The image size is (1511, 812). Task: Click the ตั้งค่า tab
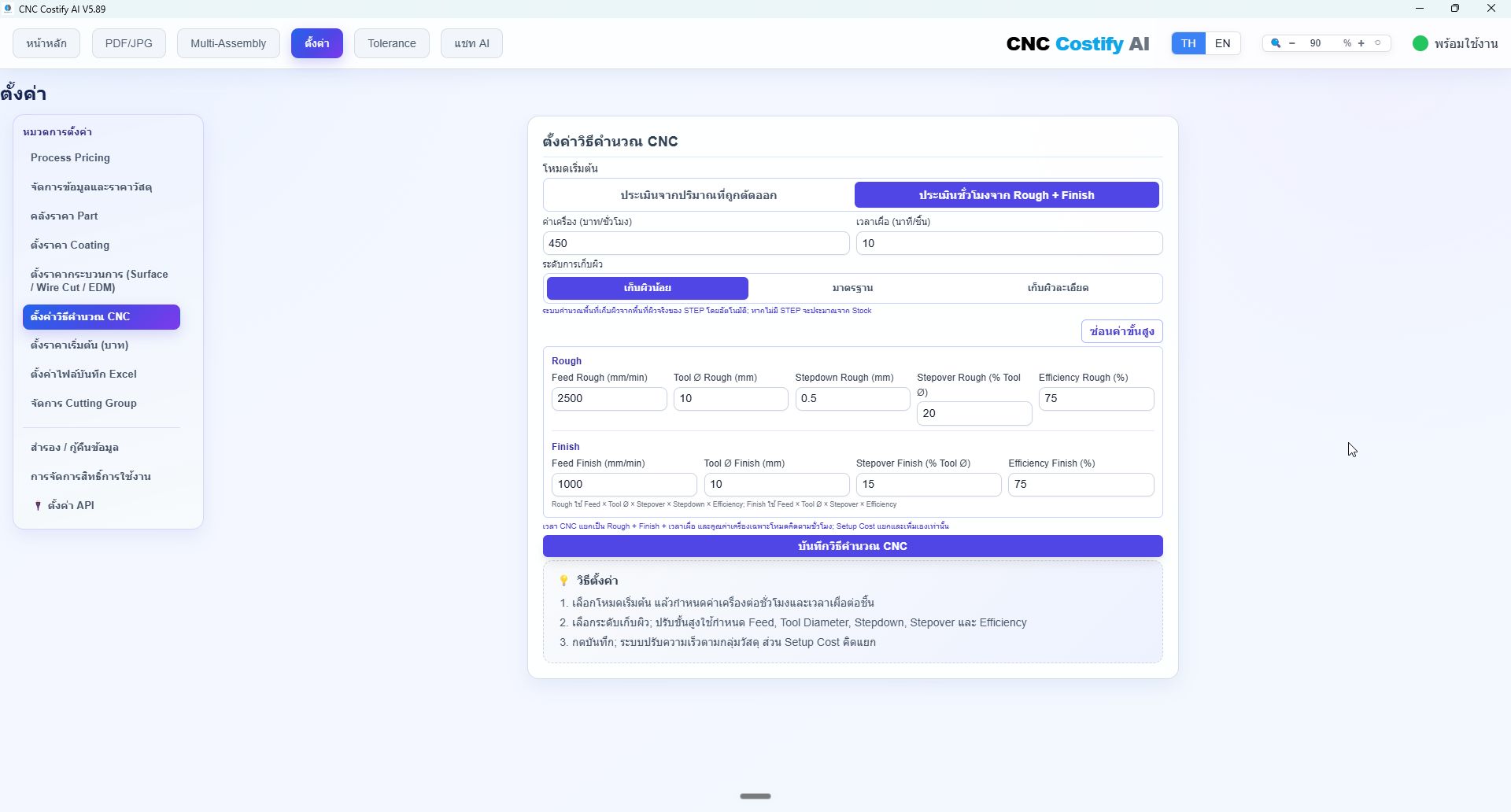[317, 43]
